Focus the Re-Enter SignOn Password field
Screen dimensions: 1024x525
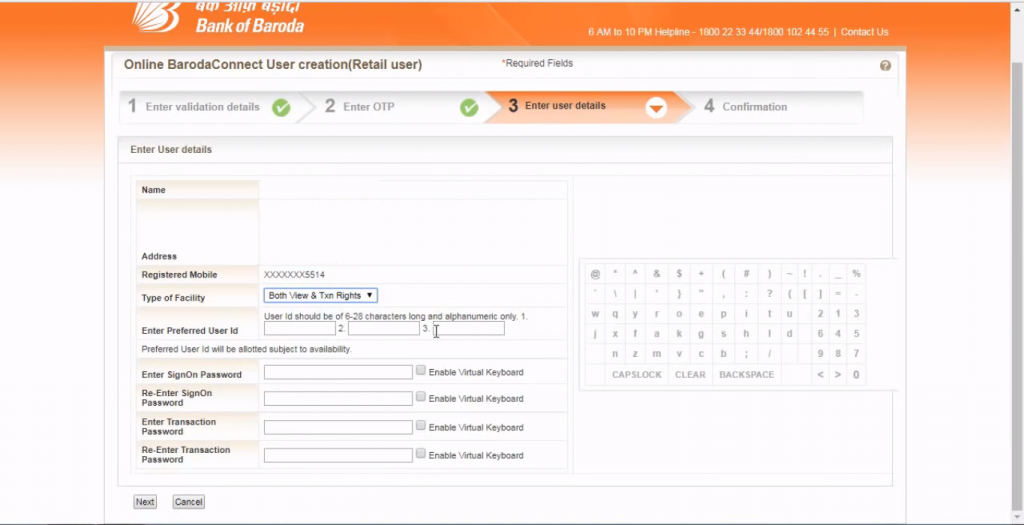pos(338,398)
